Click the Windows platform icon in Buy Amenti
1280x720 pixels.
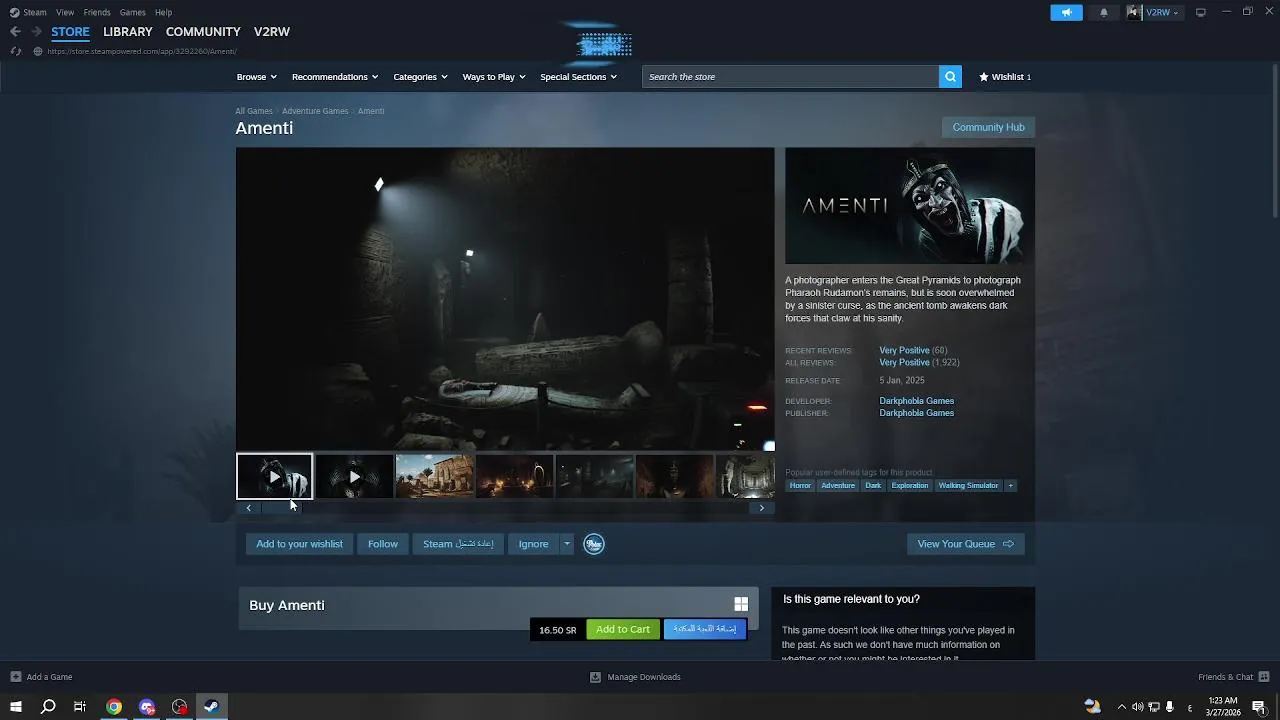pyautogui.click(x=741, y=604)
